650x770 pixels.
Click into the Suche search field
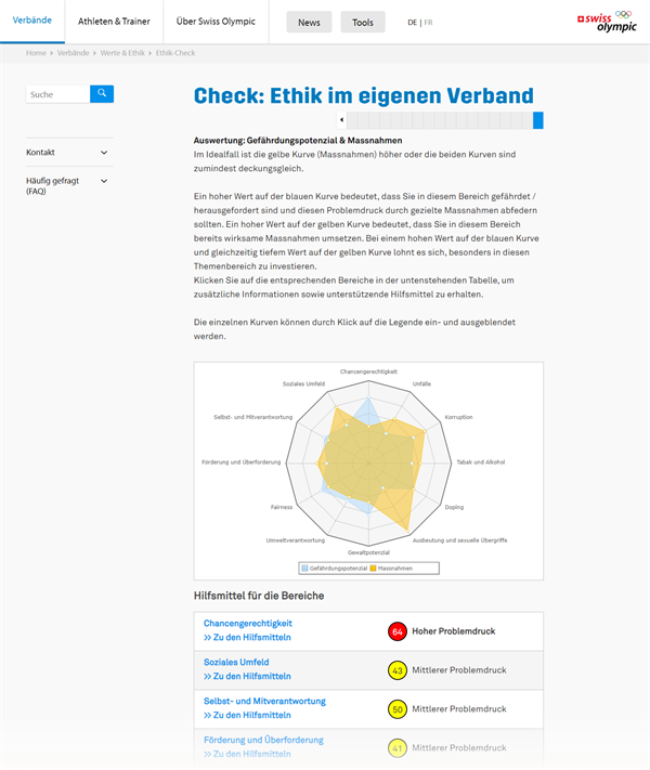pos(58,94)
